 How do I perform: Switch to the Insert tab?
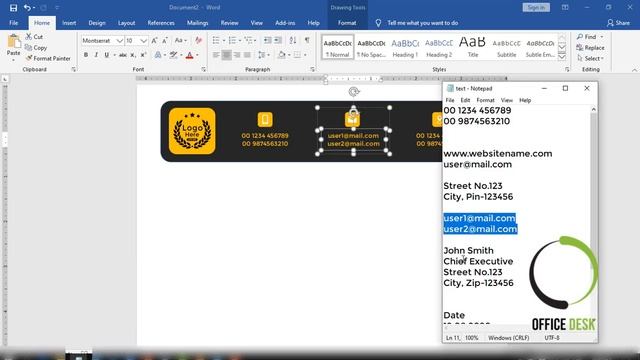coord(69,23)
